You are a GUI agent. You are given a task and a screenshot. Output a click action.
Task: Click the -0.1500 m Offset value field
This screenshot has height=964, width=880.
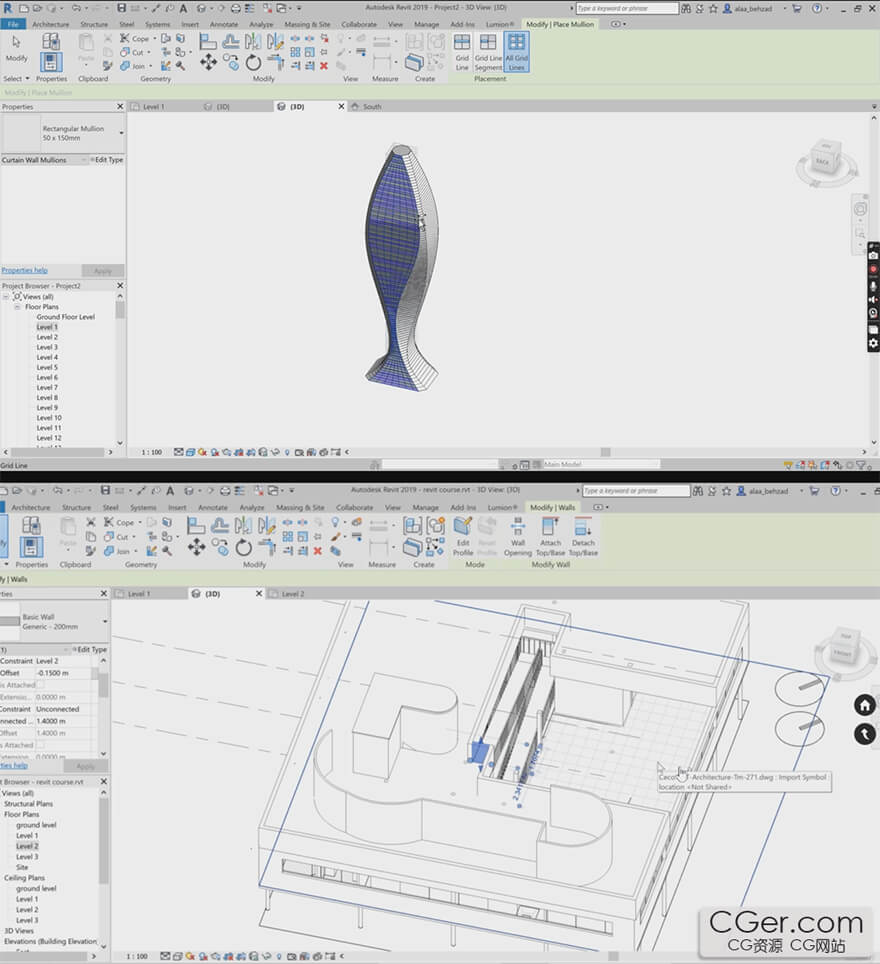tap(64, 673)
